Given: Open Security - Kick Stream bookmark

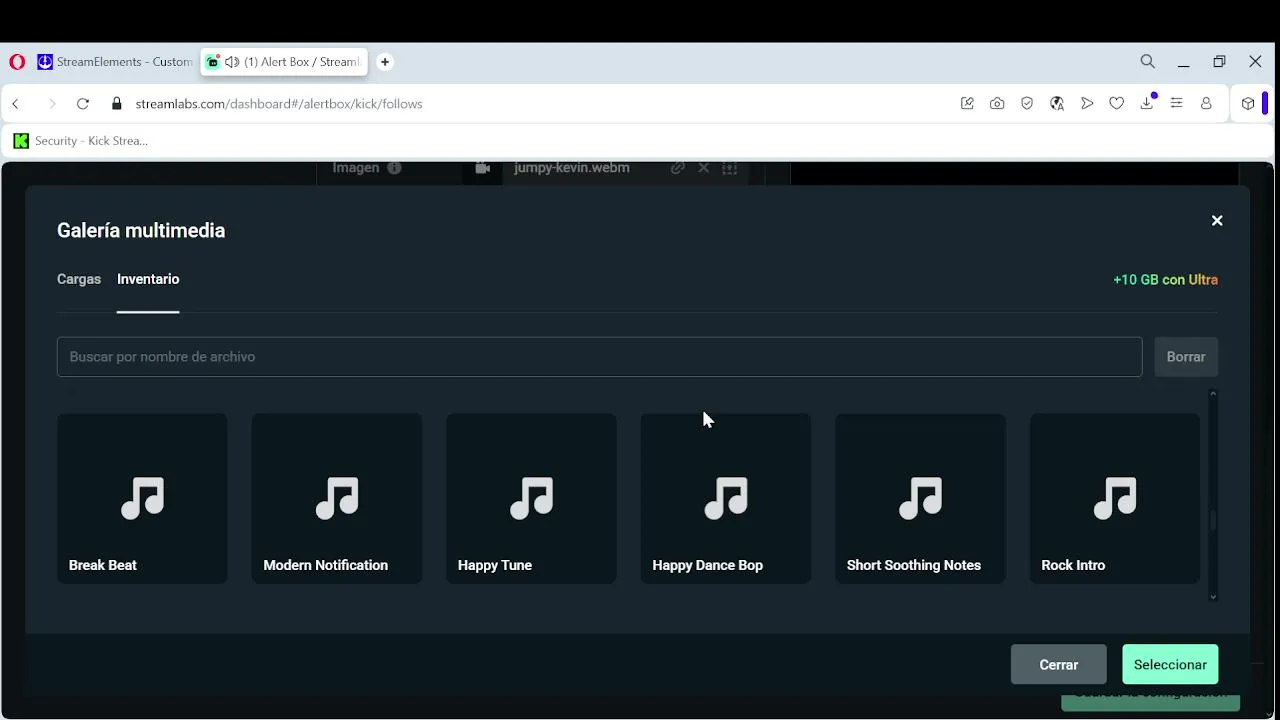Looking at the screenshot, I should (x=80, y=141).
